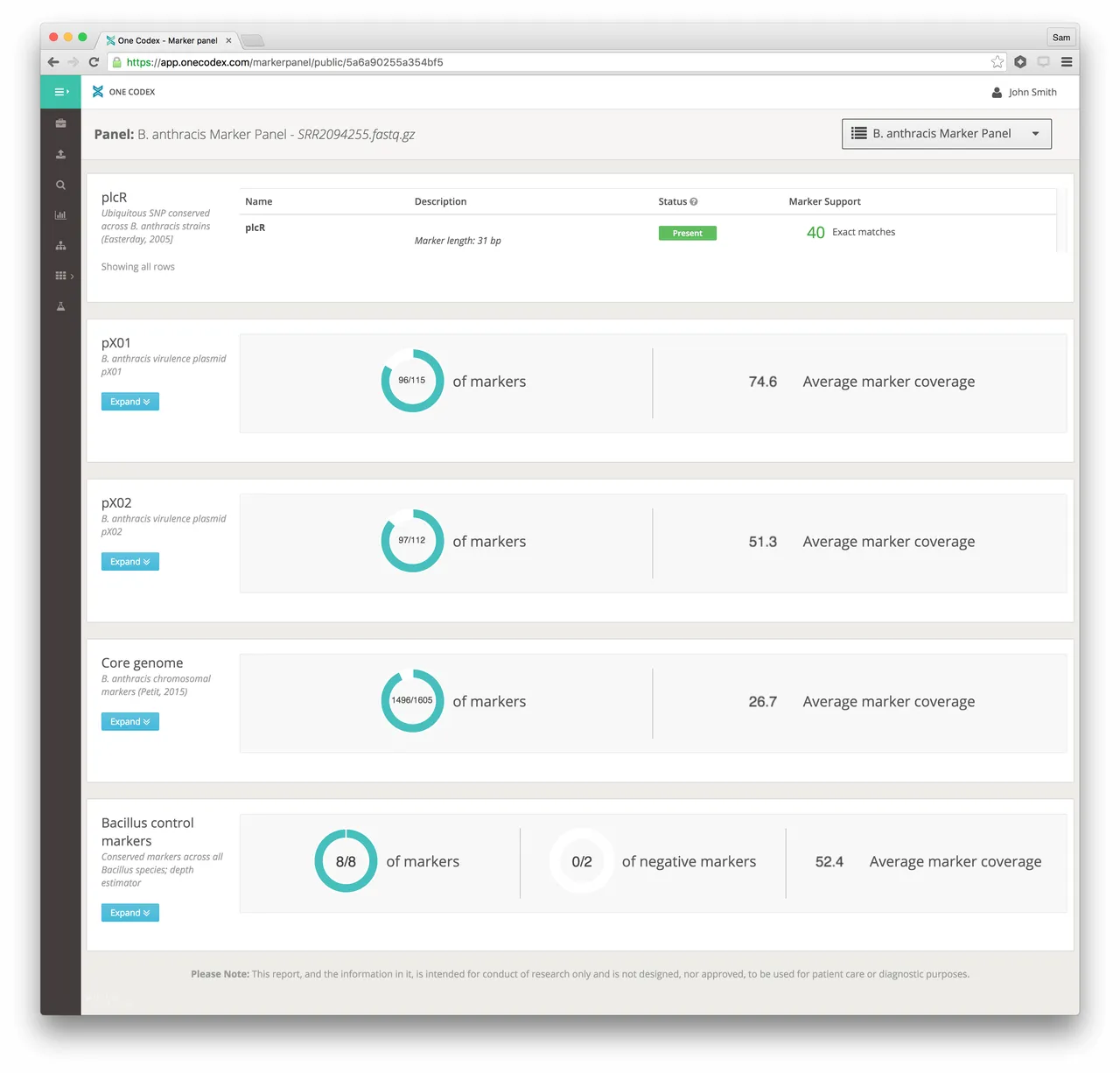Open the briefcase icon in sidebar

click(x=60, y=123)
